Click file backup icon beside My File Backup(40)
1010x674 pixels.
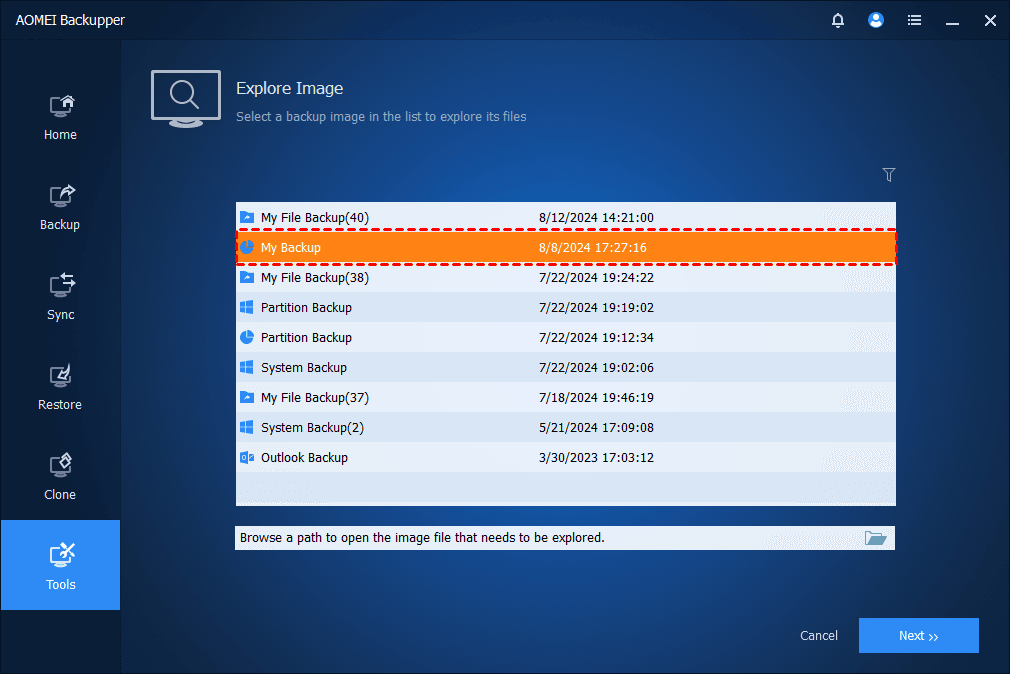click(x=247, y=217)
